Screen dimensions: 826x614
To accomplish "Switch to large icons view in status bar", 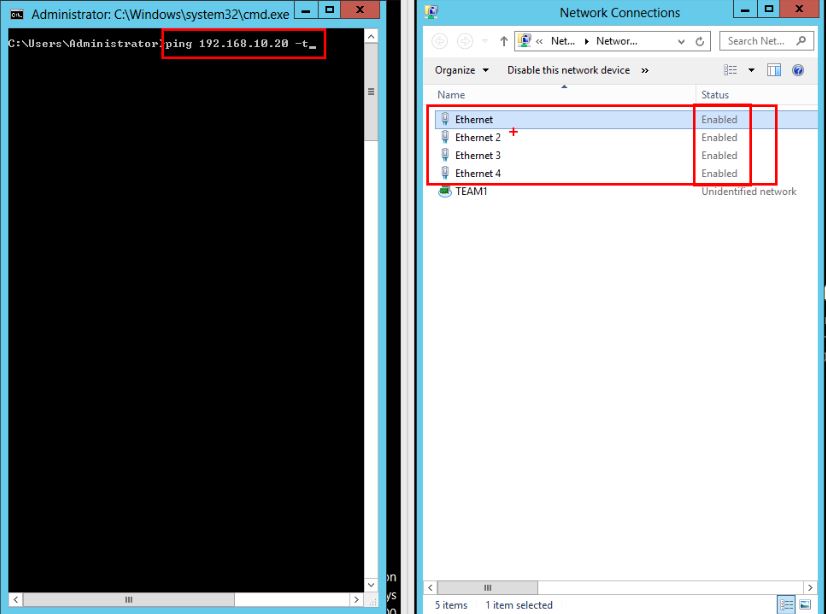I will pyautogui.click(x=805, y=605).
